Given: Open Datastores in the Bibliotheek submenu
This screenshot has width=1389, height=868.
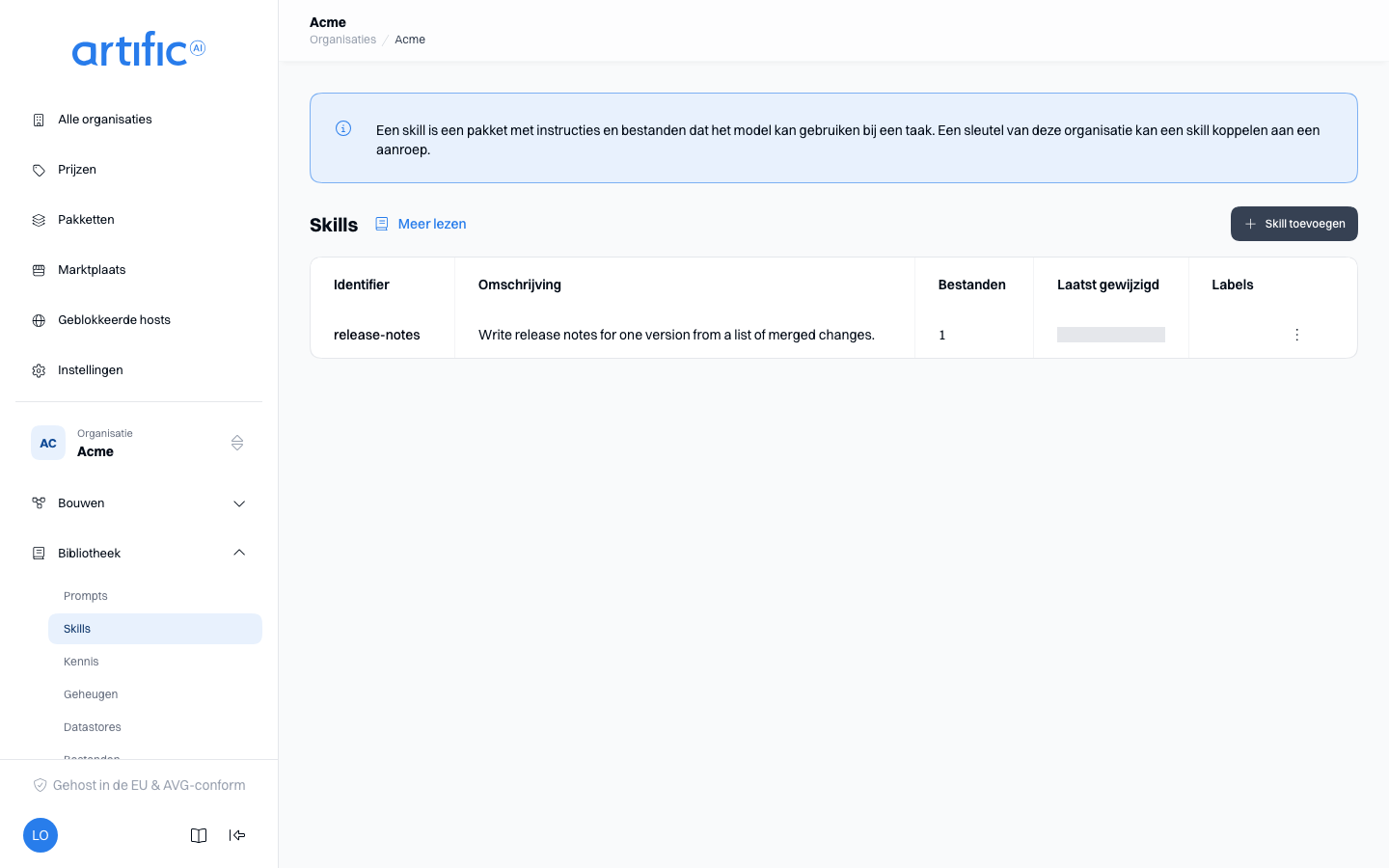Looking at the screenshot, I should click(155, 727).
